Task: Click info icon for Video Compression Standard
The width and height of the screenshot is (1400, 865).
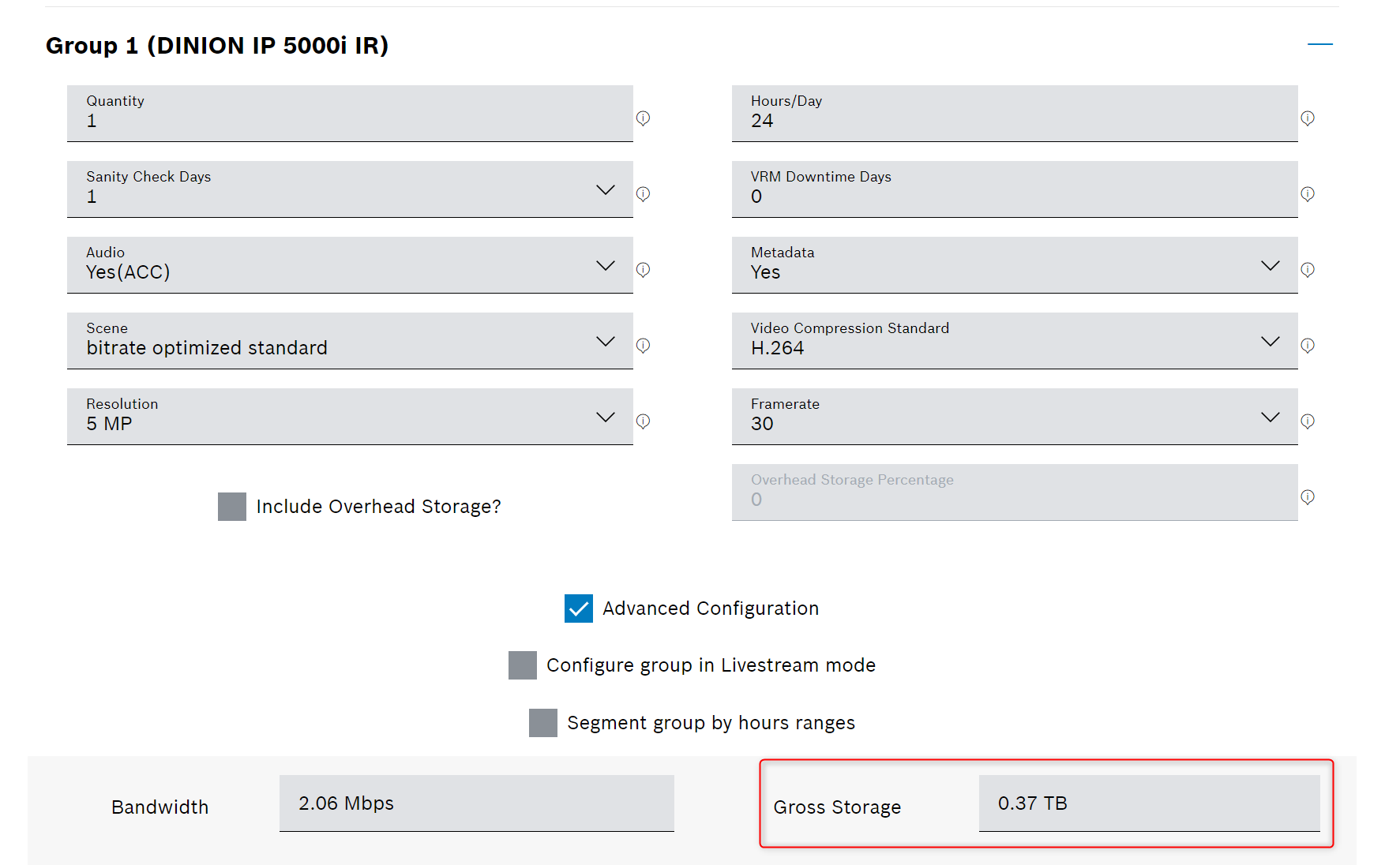Action: click(1308, 346)
